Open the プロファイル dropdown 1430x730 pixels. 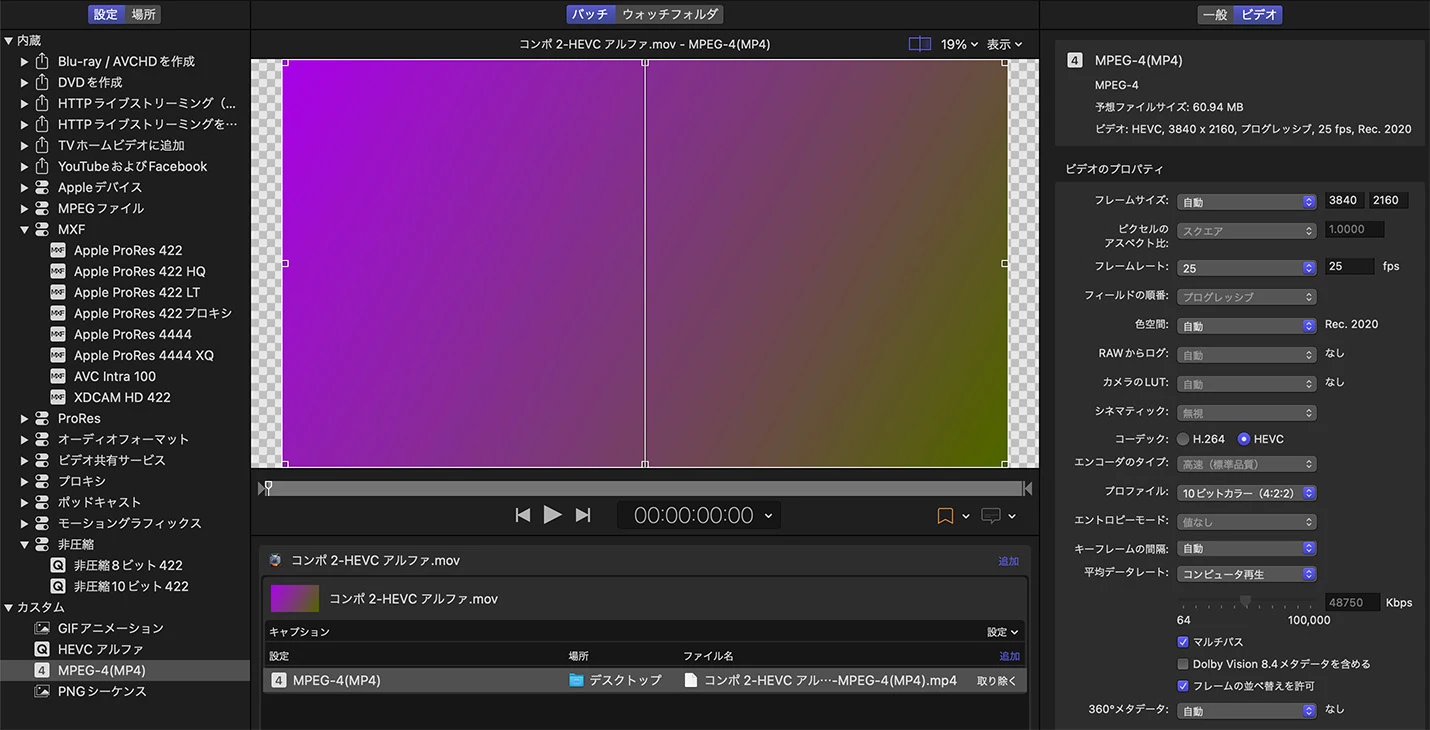pos(1246,492)
